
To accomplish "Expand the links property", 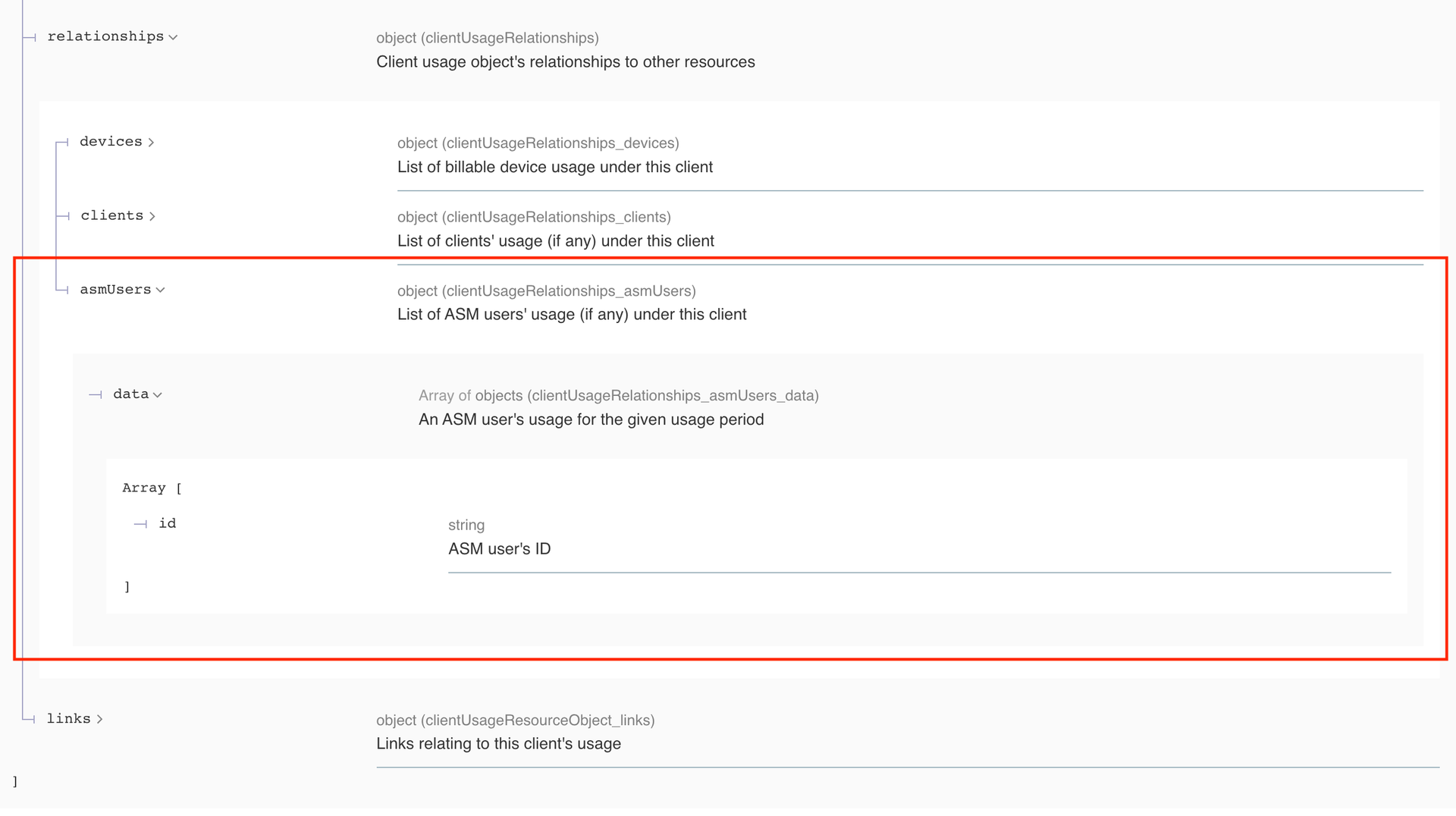I will click(74, 719).
